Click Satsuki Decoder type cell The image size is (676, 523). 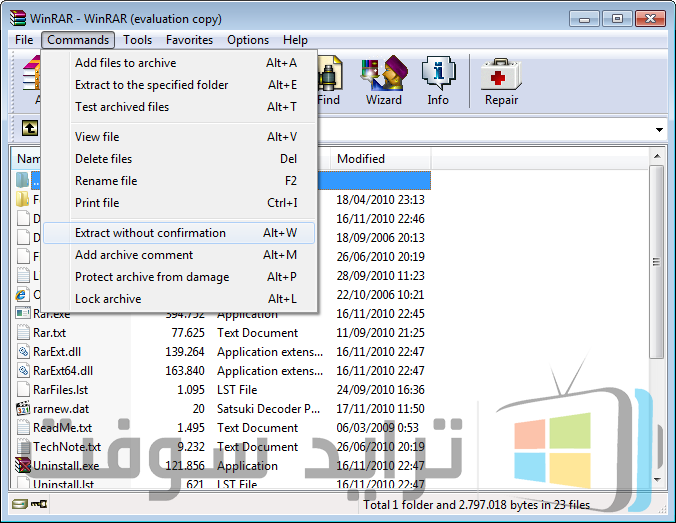tap(269, 409)
